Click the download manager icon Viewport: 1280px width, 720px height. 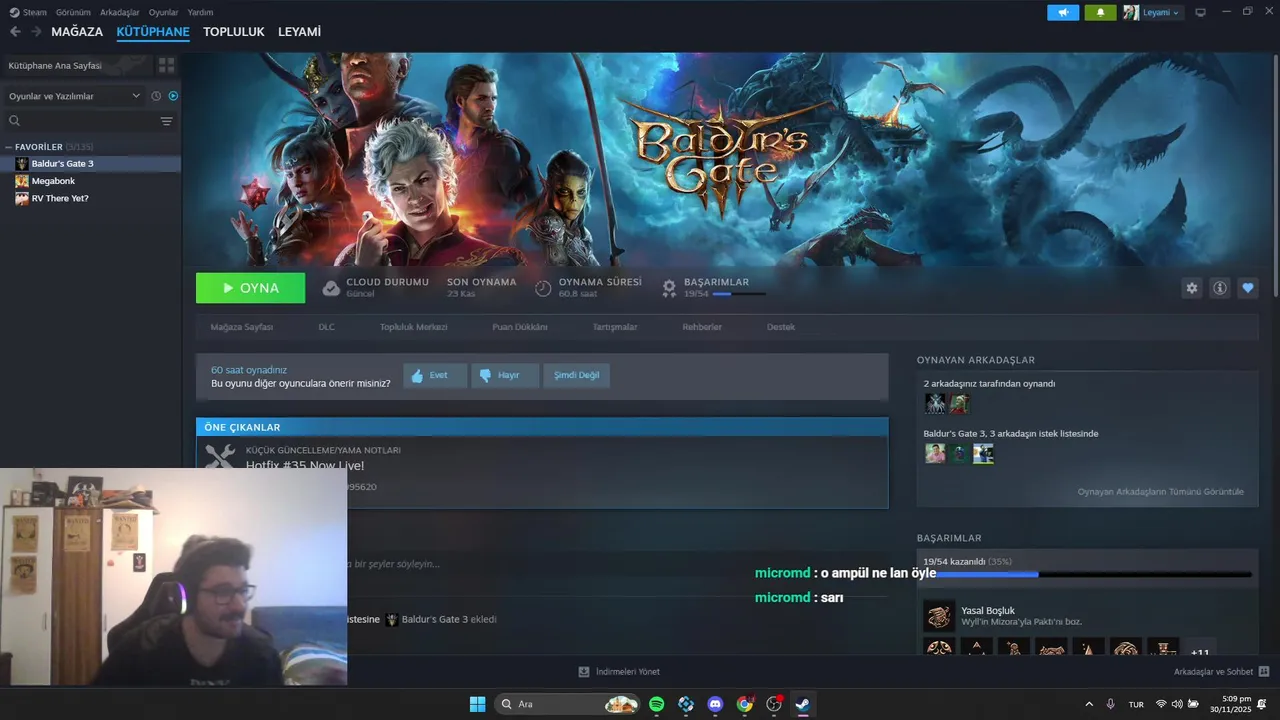click(584, 672)
